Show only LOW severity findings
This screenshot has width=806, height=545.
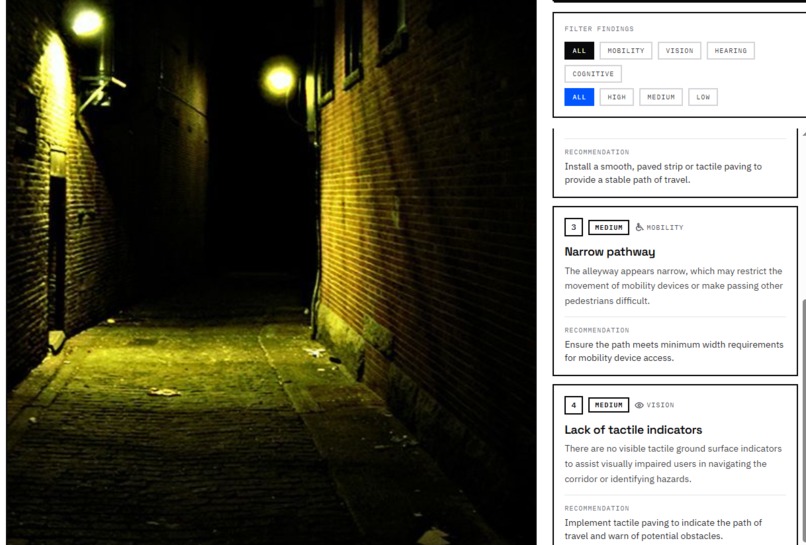click(x=703, y=97)
